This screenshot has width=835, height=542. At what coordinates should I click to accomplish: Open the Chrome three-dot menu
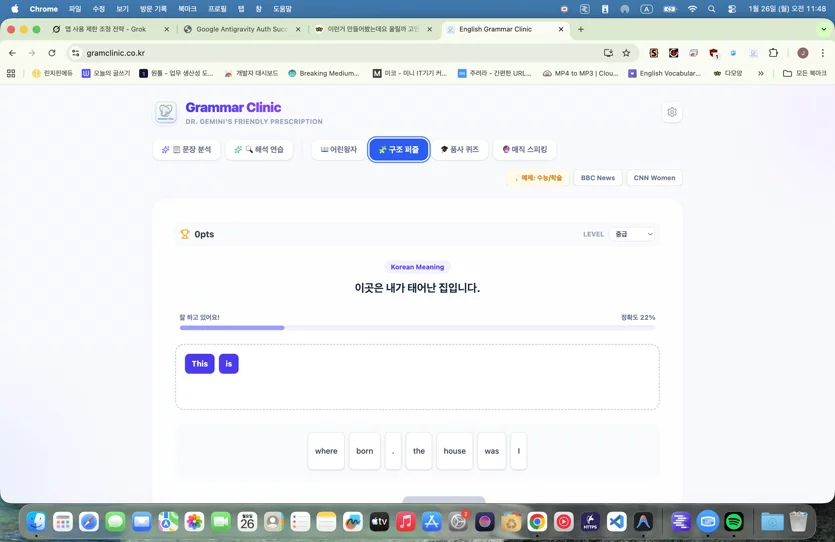tap(823, 53)
